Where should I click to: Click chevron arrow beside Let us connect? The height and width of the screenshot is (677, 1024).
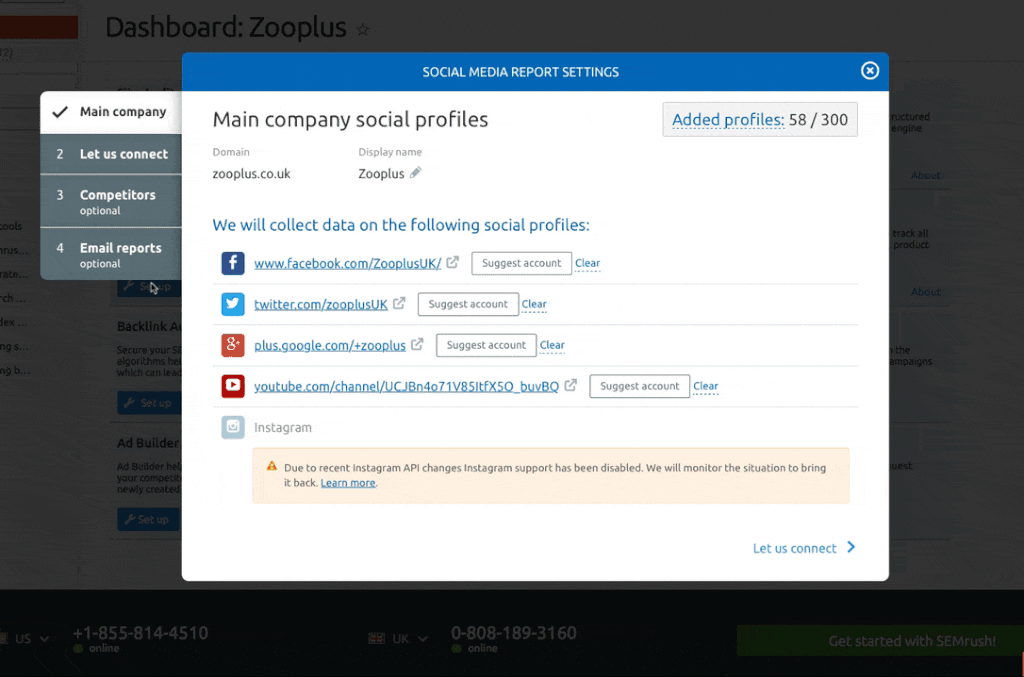click(x=851, y=547)
